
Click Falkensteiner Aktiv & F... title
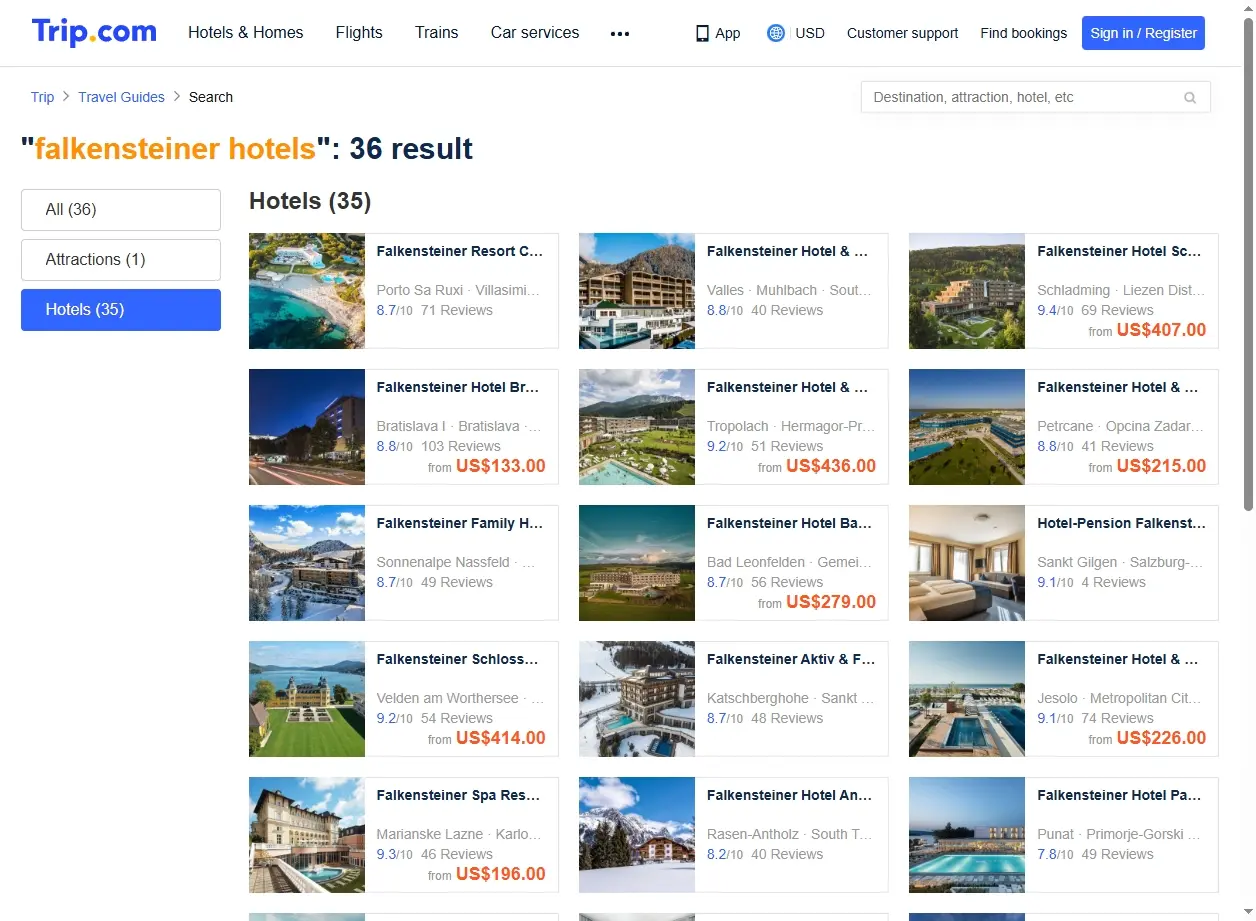791,660
